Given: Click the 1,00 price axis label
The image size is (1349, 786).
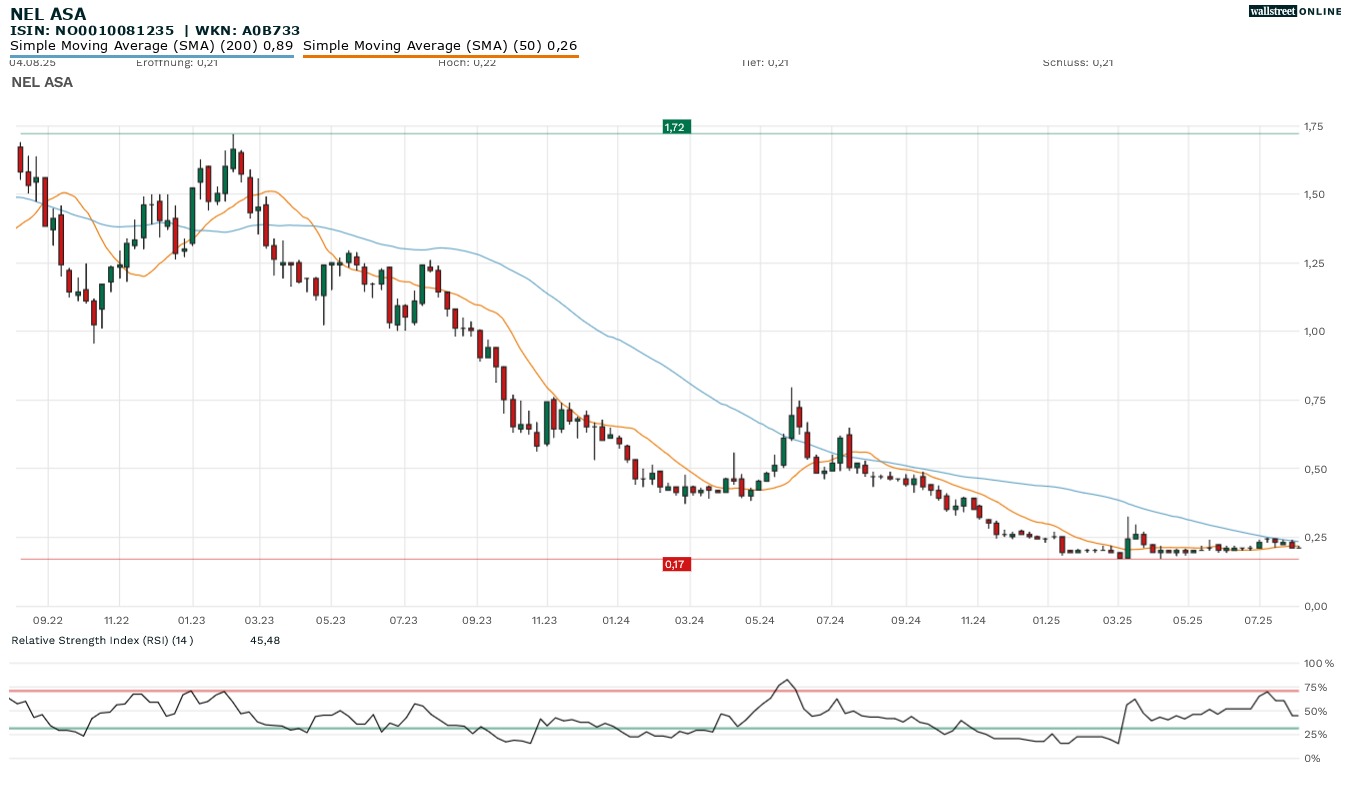Looking at the screenshot, I should 1312,332.
